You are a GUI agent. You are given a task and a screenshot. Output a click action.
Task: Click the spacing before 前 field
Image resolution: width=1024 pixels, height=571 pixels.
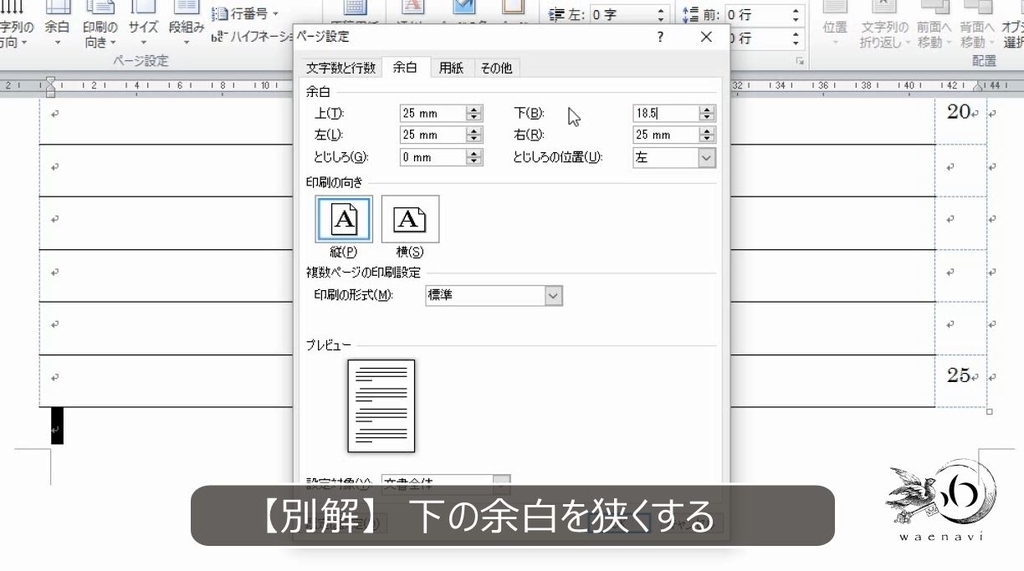[756, 14]
